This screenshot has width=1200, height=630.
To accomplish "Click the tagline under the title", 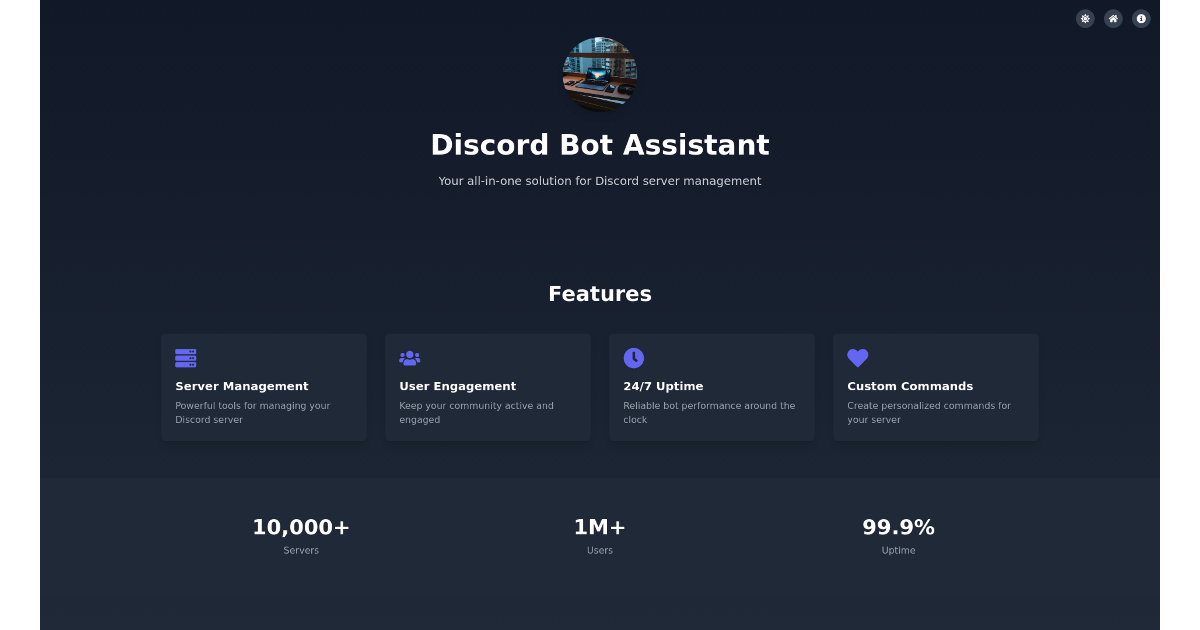I will point(600,180).
